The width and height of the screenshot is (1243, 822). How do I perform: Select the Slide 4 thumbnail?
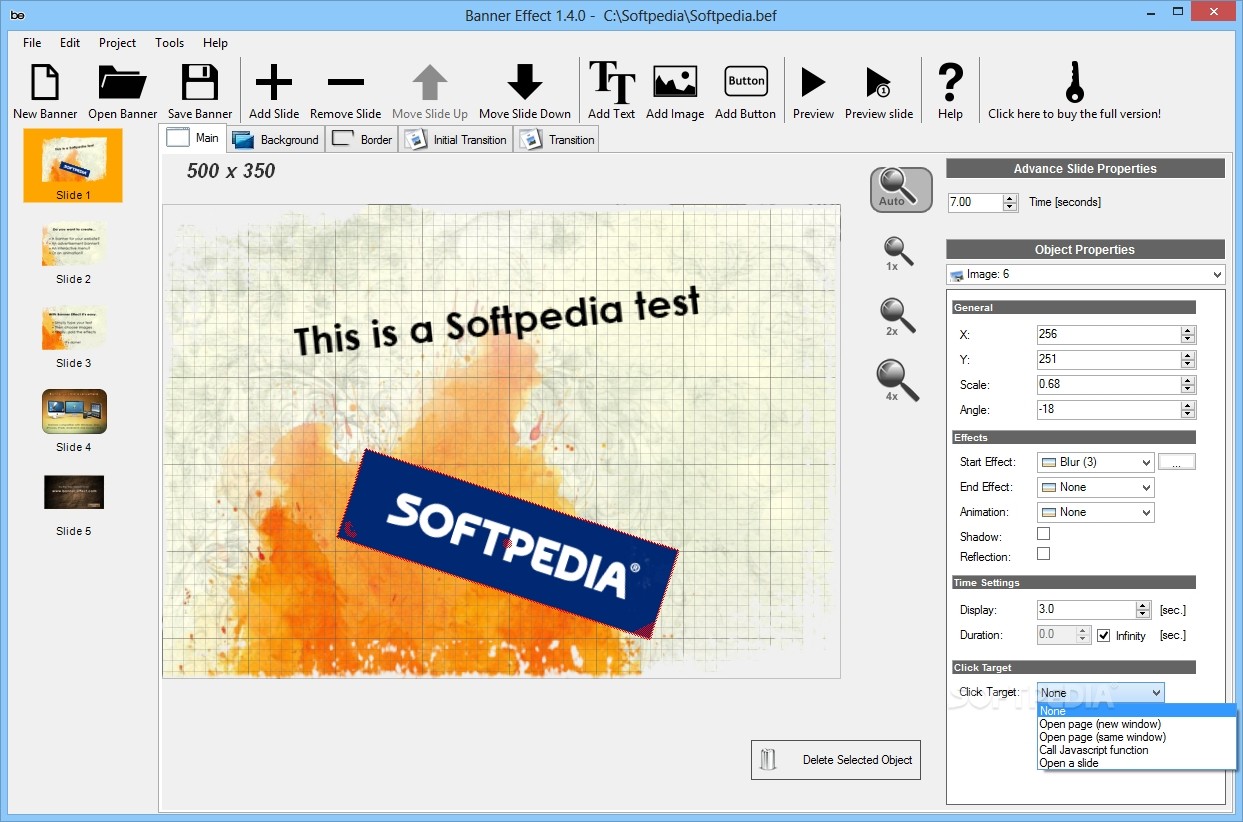74,412
